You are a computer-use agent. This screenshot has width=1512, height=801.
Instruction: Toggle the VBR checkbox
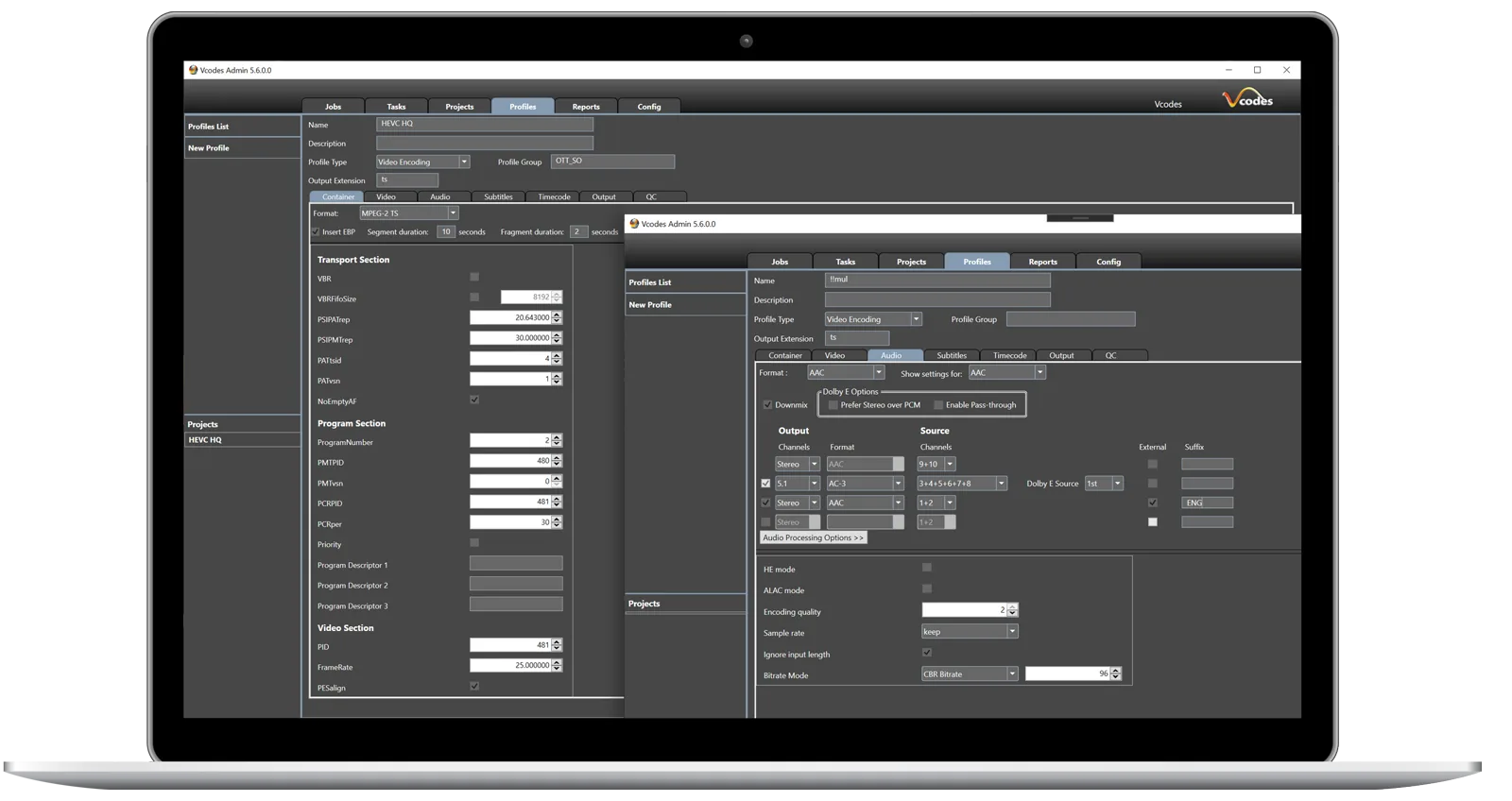point(474,277)
